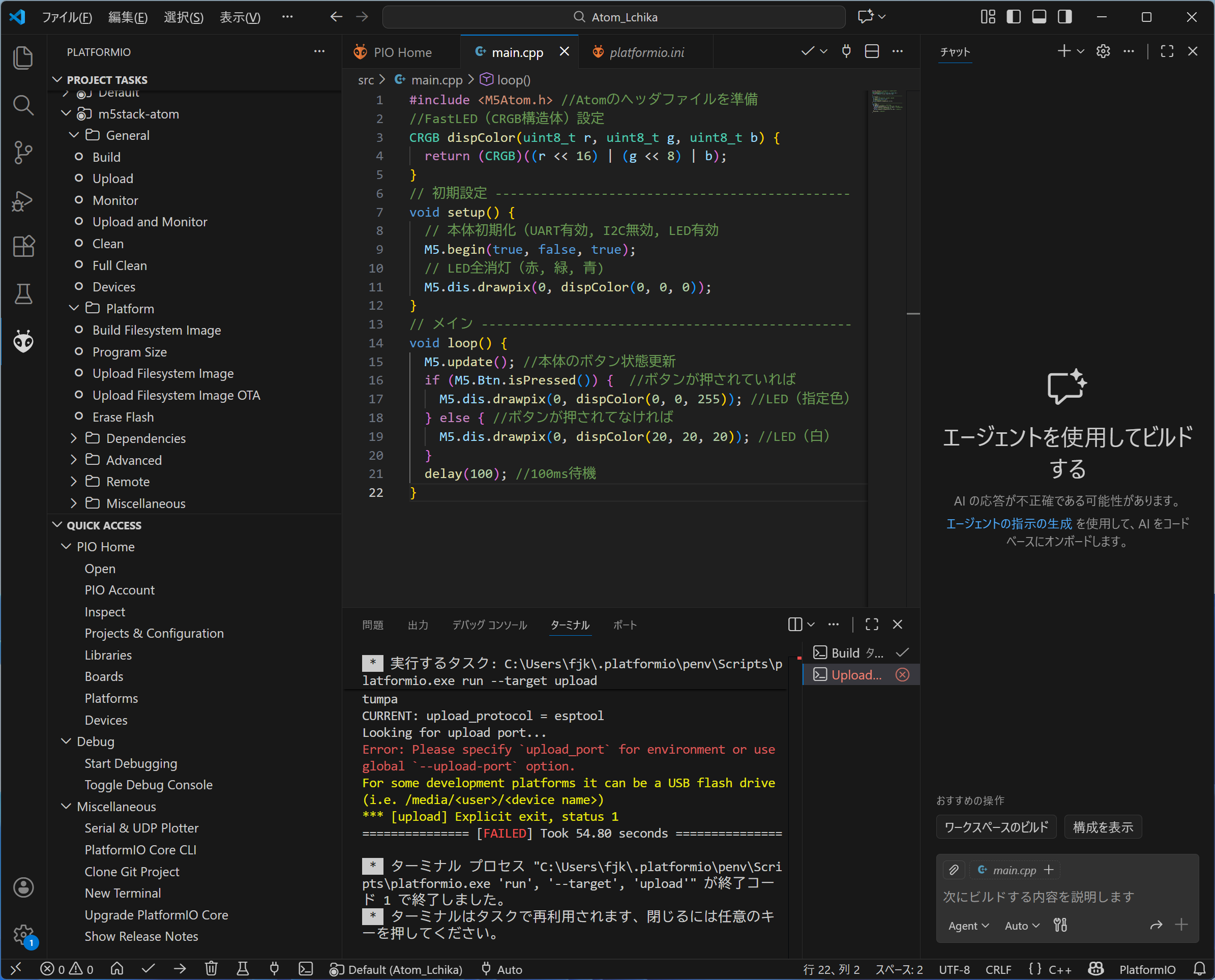Click the split editor icon in editor toolbar
Viewport: 1215px width, 980px height.
coord(872,52)
